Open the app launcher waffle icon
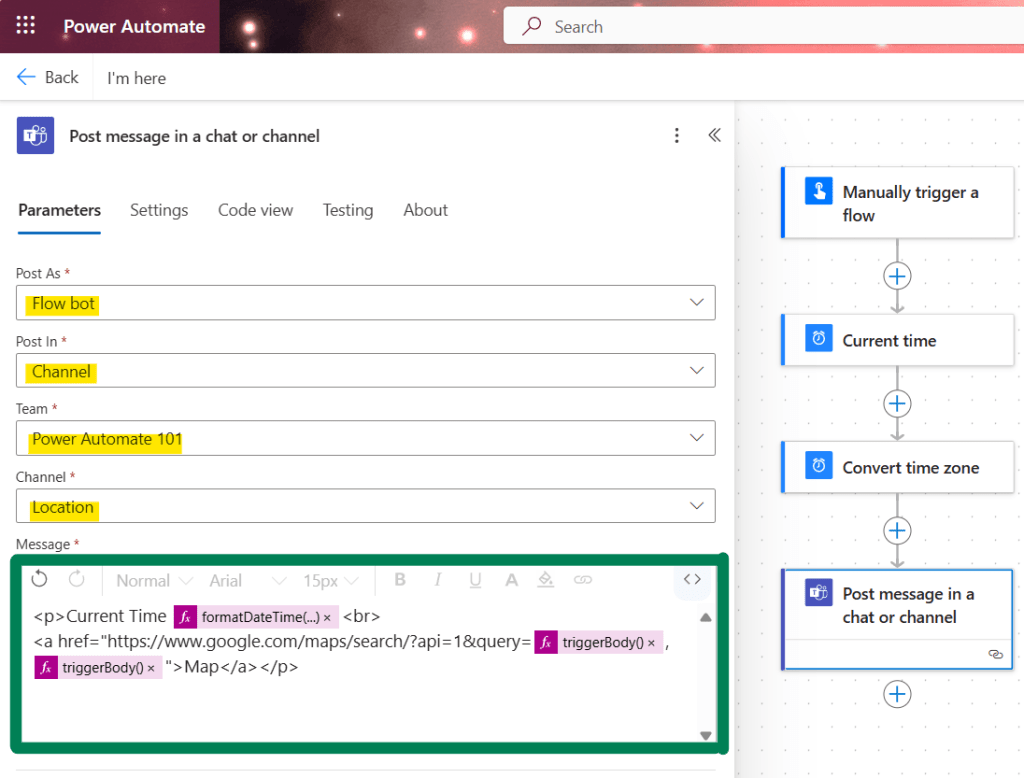The width and height of the screenshot is (1024, 778). tap(26, 26)
